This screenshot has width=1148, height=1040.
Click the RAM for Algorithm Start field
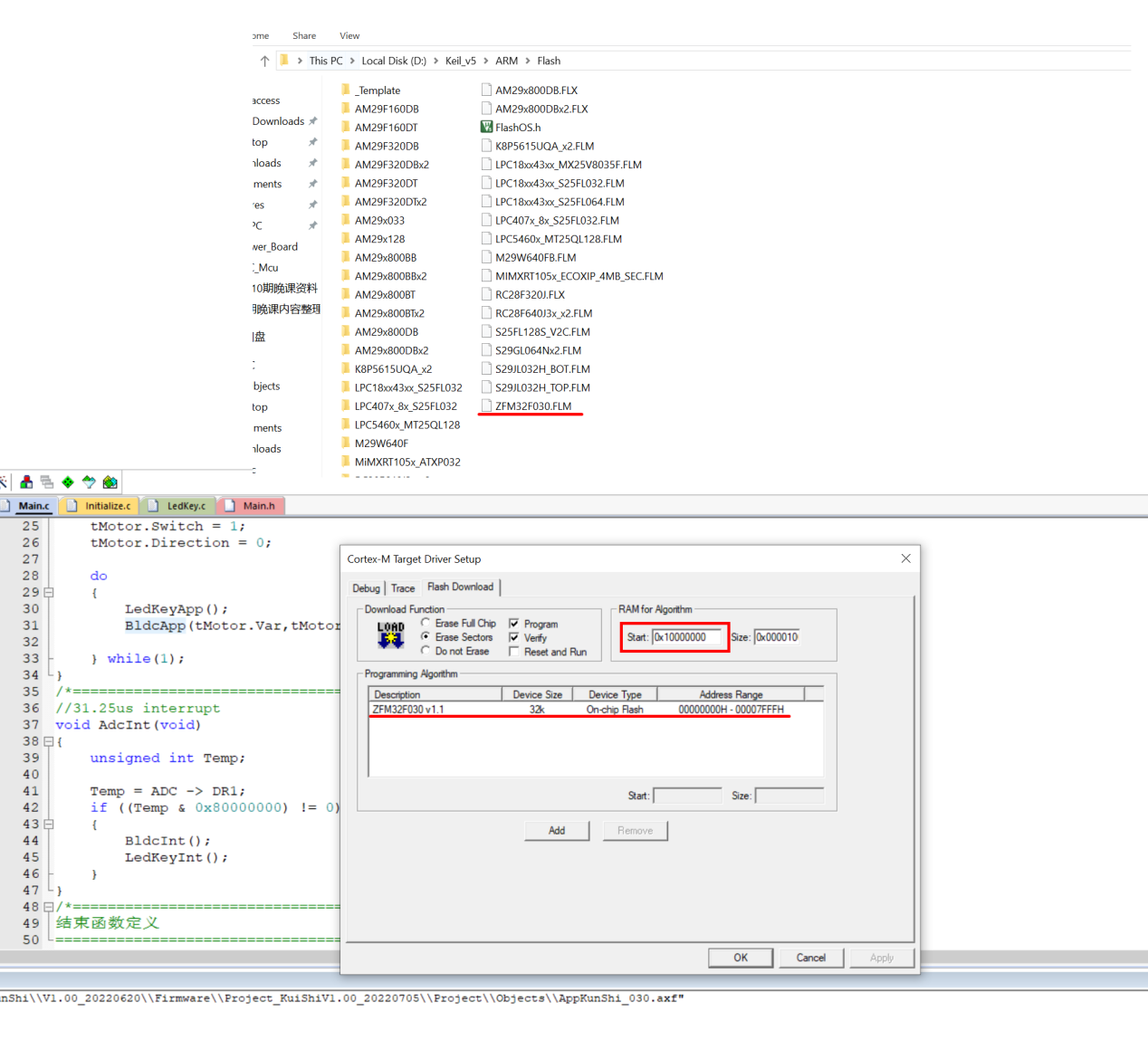tap(688, 637)
